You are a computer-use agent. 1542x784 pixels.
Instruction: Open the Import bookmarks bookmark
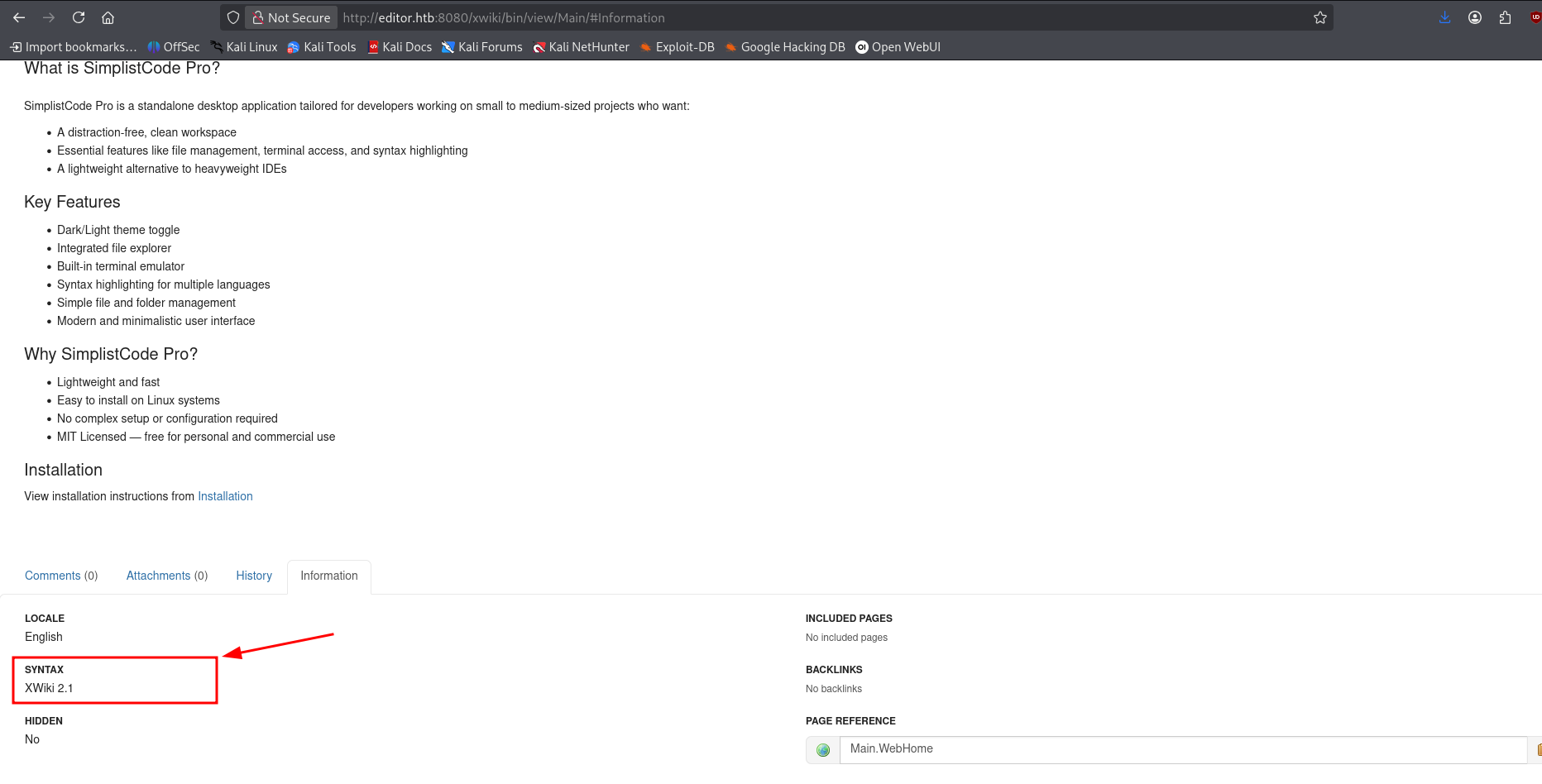[x=73, y=47]
